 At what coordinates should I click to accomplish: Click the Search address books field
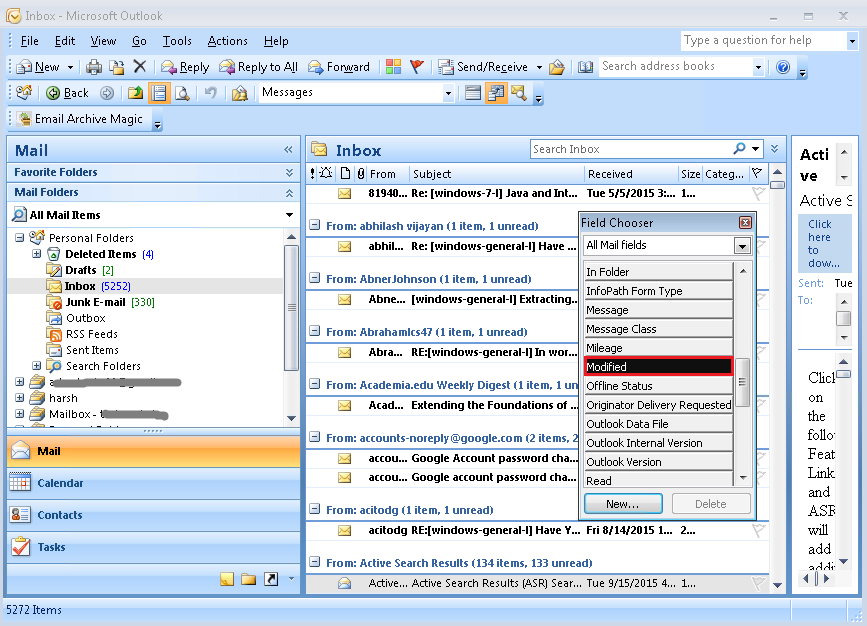[676, 66]
